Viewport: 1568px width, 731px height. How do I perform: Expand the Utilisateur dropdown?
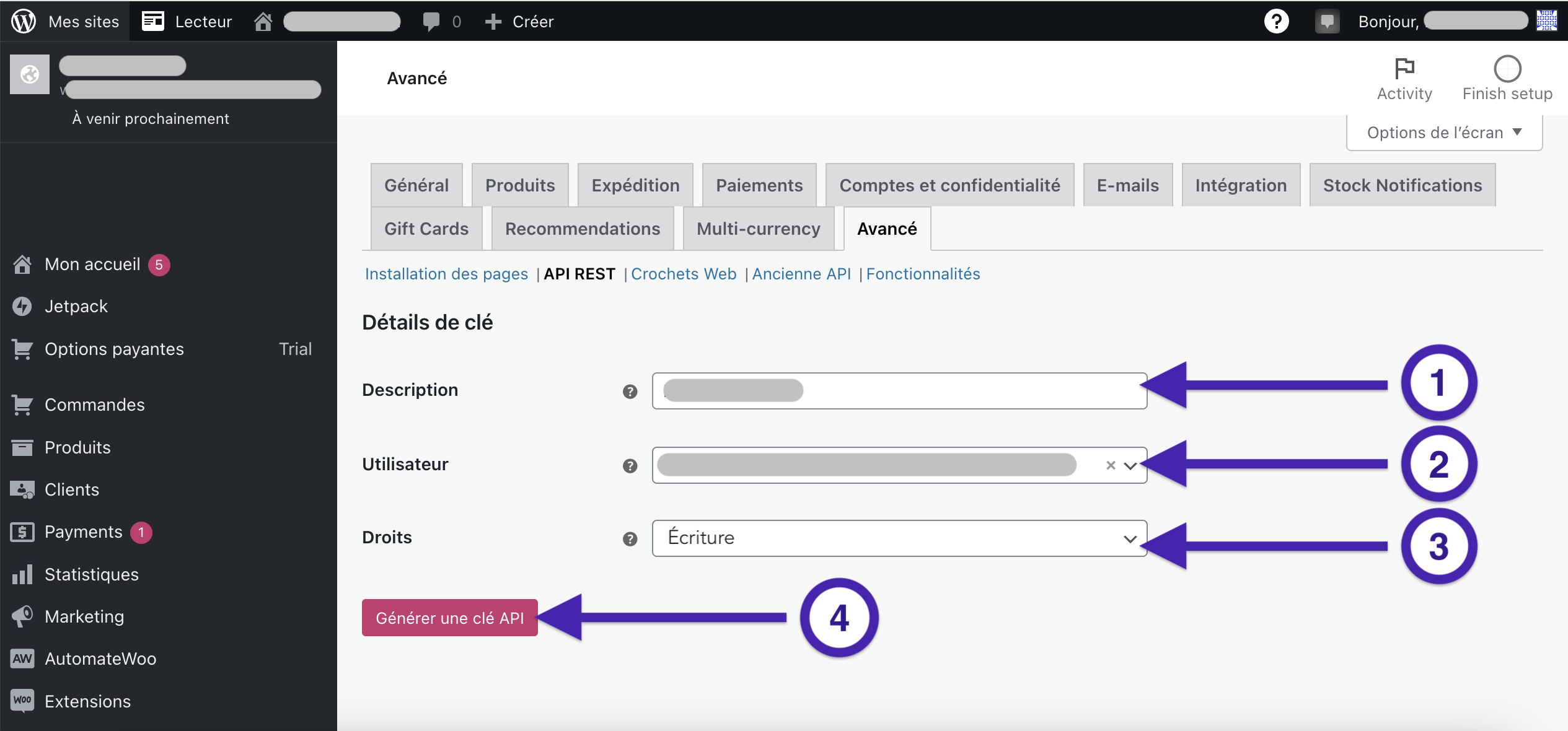point(1130,466)
